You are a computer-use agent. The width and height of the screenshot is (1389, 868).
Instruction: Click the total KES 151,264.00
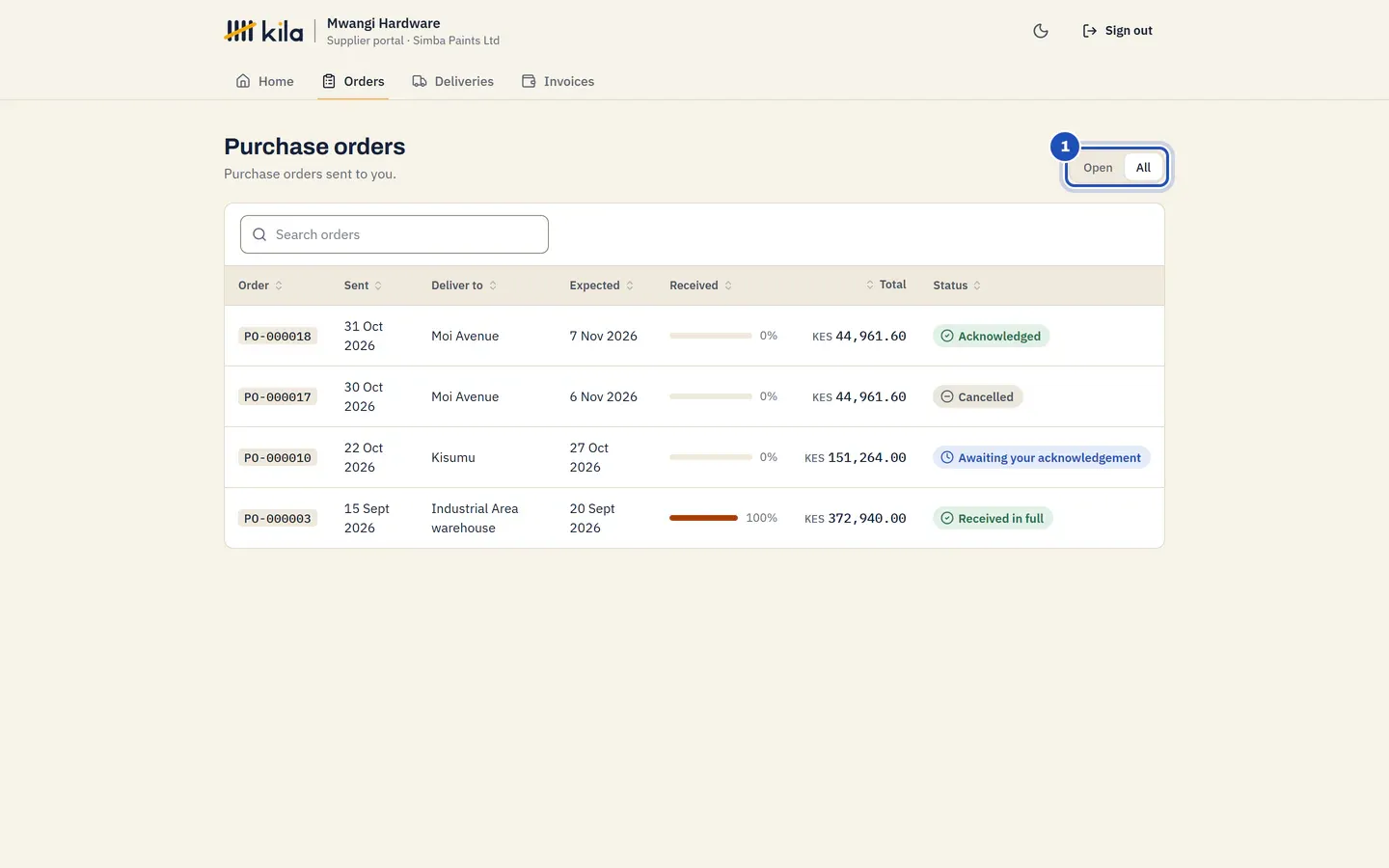[x=856, y=457]
